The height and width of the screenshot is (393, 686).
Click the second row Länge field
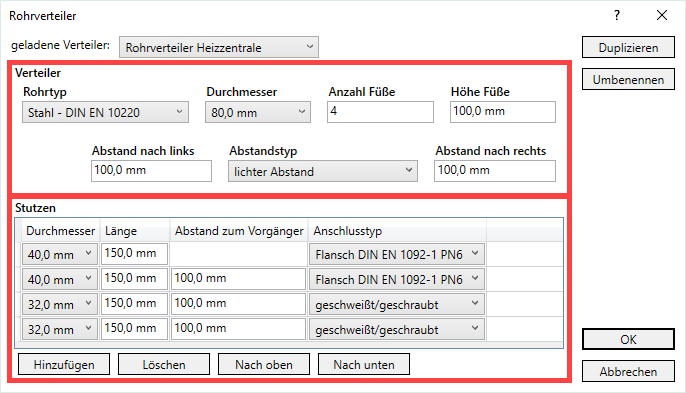(134, 279)
